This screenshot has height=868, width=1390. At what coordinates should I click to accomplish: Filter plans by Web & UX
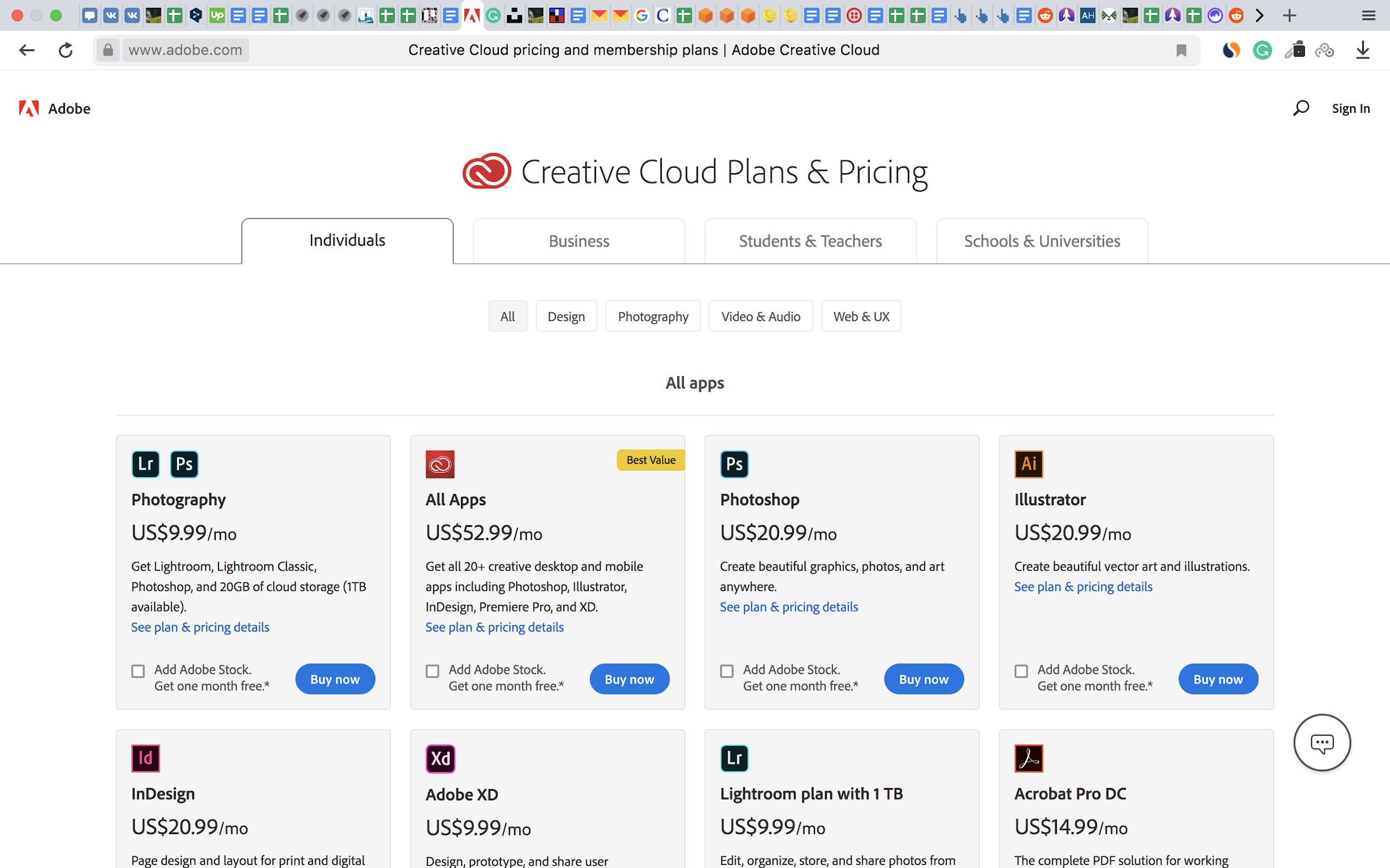[861, 316]
